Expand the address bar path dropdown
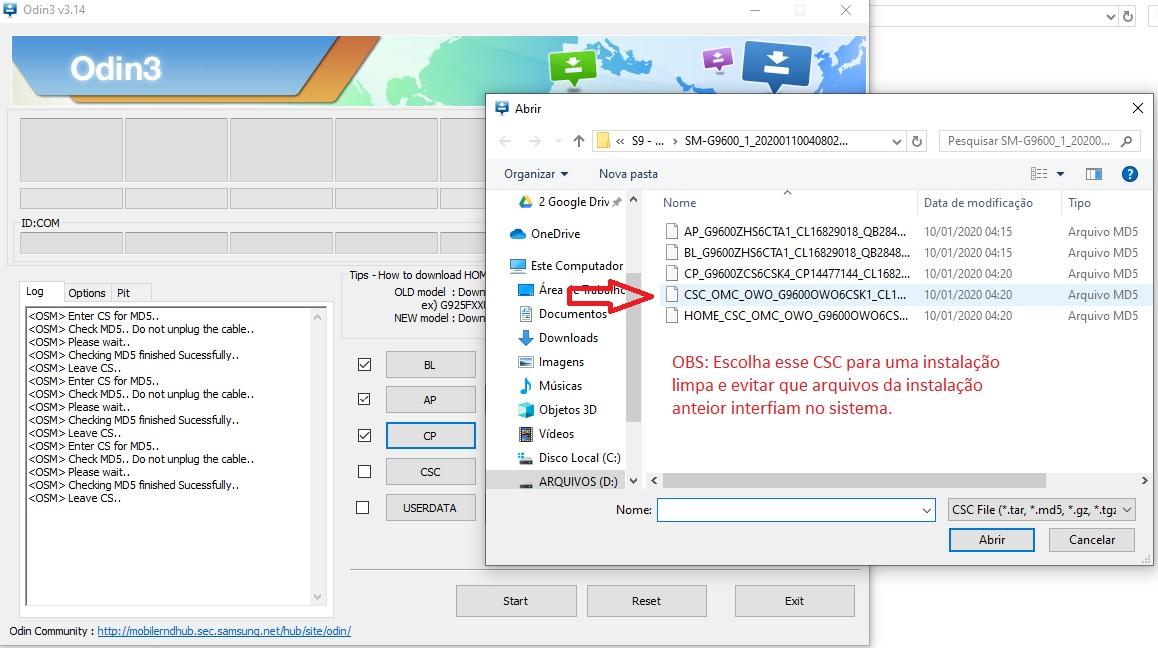 (x=897, y=141)
